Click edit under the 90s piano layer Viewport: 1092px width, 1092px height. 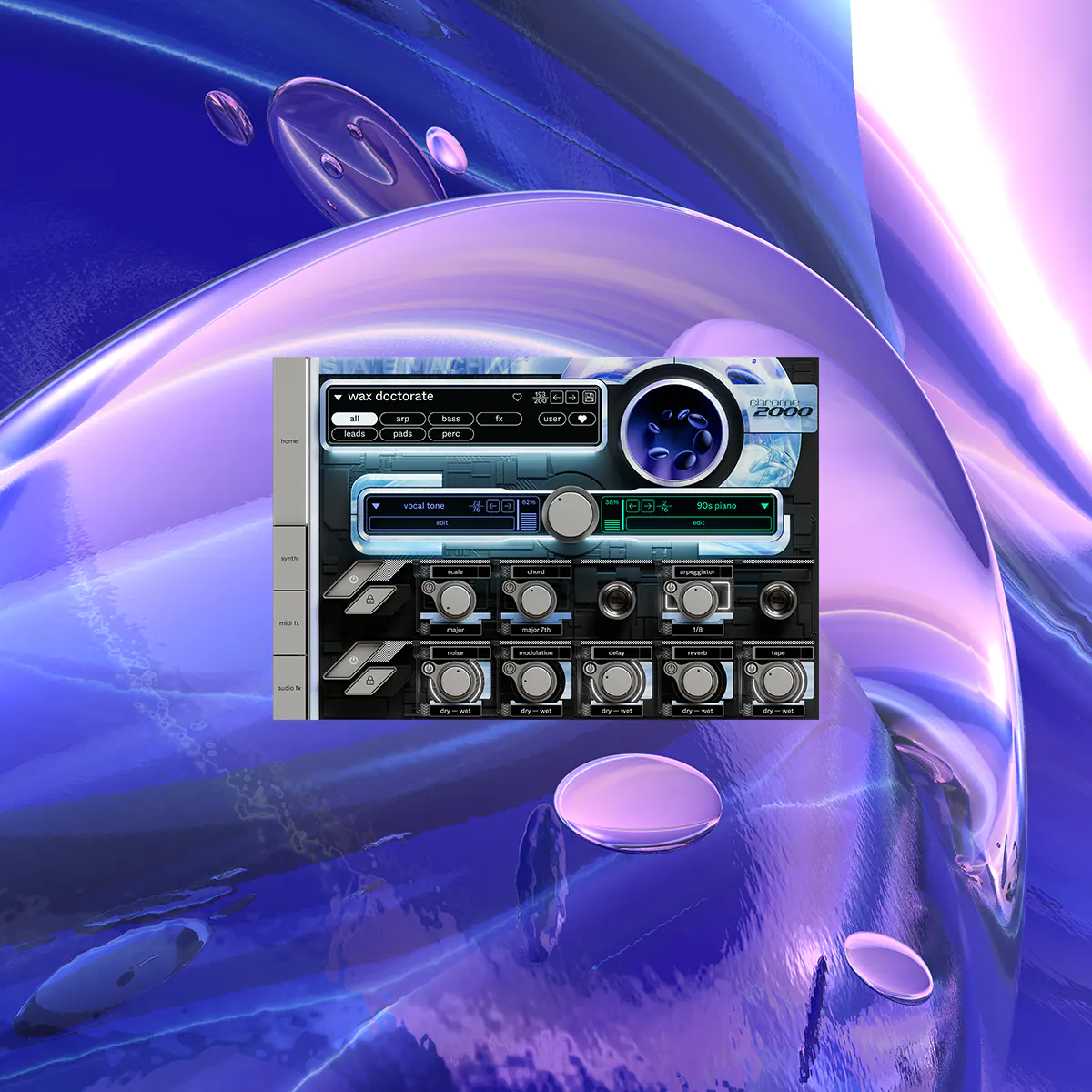pos(698,523)
